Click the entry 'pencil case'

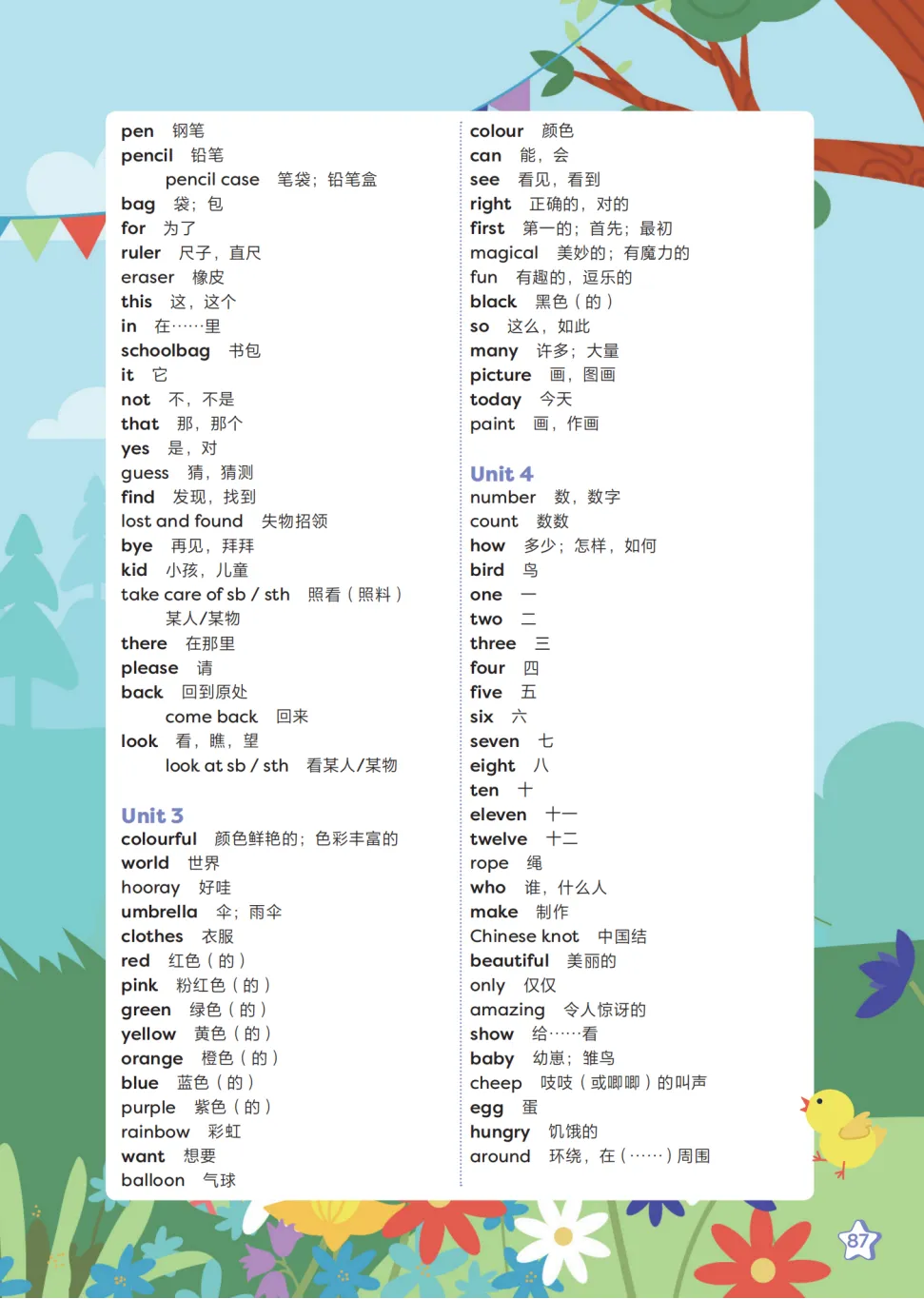pos(212,180)
